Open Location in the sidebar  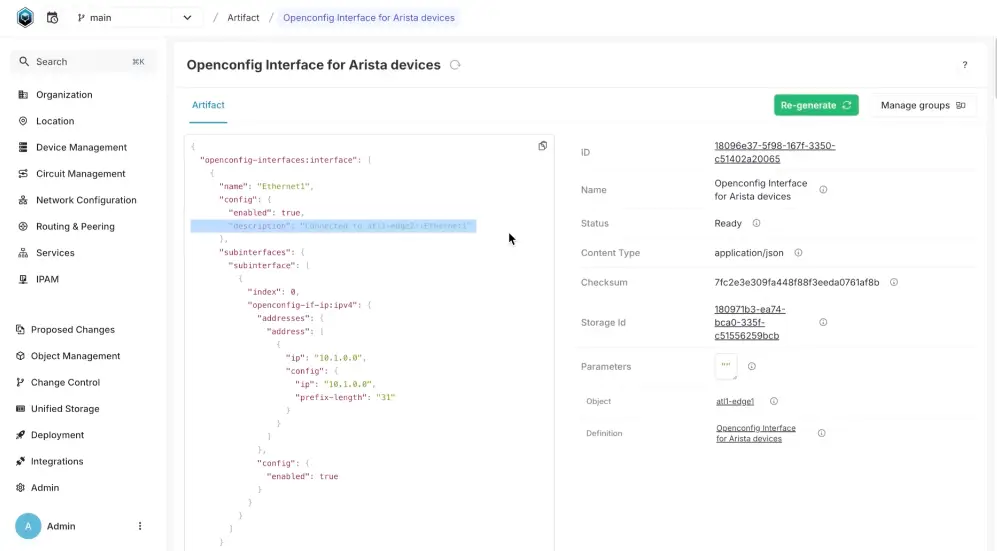55,121
